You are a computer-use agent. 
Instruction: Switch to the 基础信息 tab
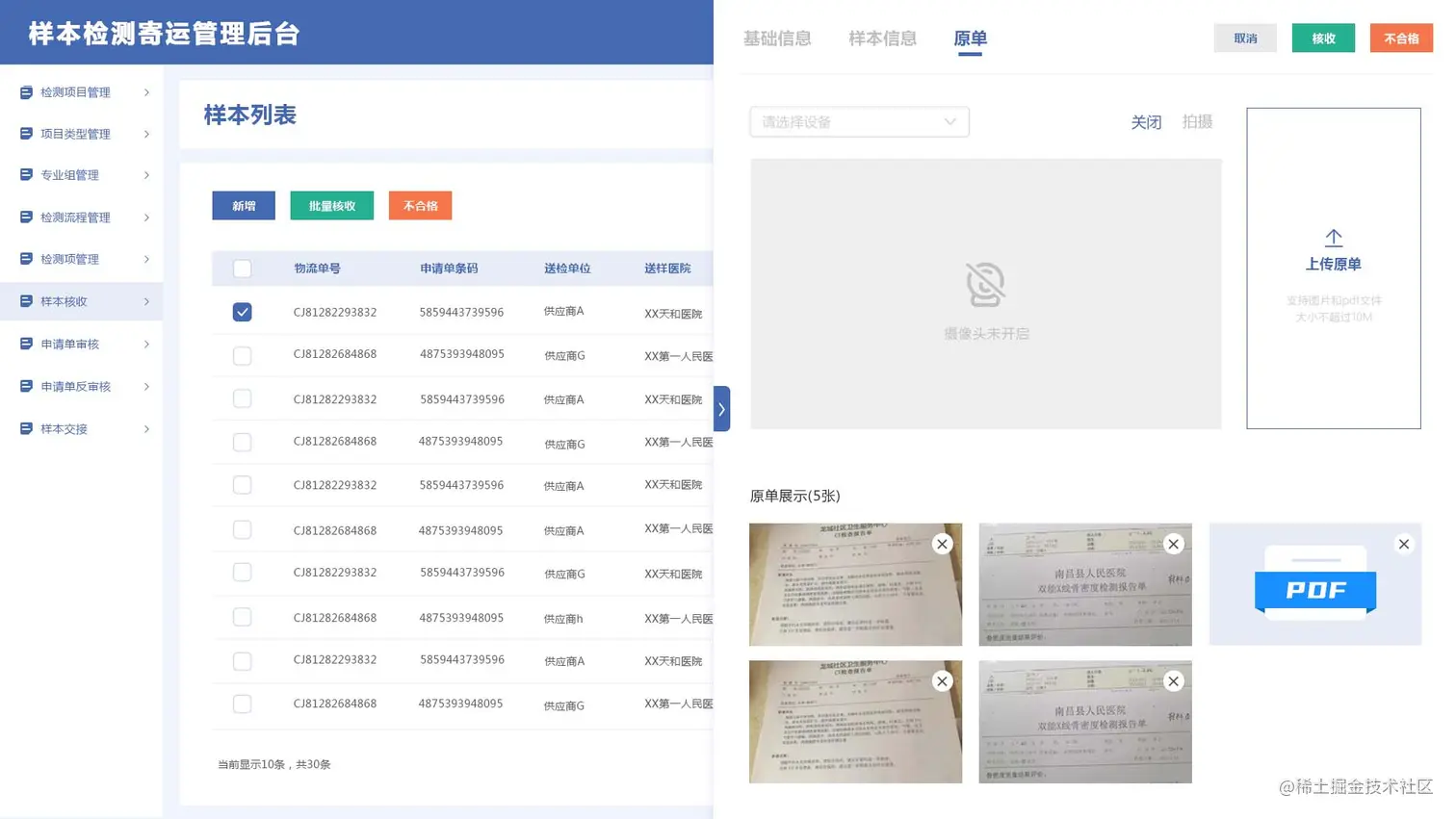(x=777, y=38)
